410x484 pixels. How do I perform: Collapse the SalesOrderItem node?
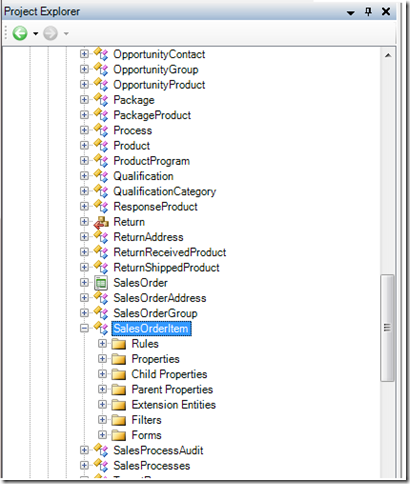pyautogui.click(x=84, y=328)
